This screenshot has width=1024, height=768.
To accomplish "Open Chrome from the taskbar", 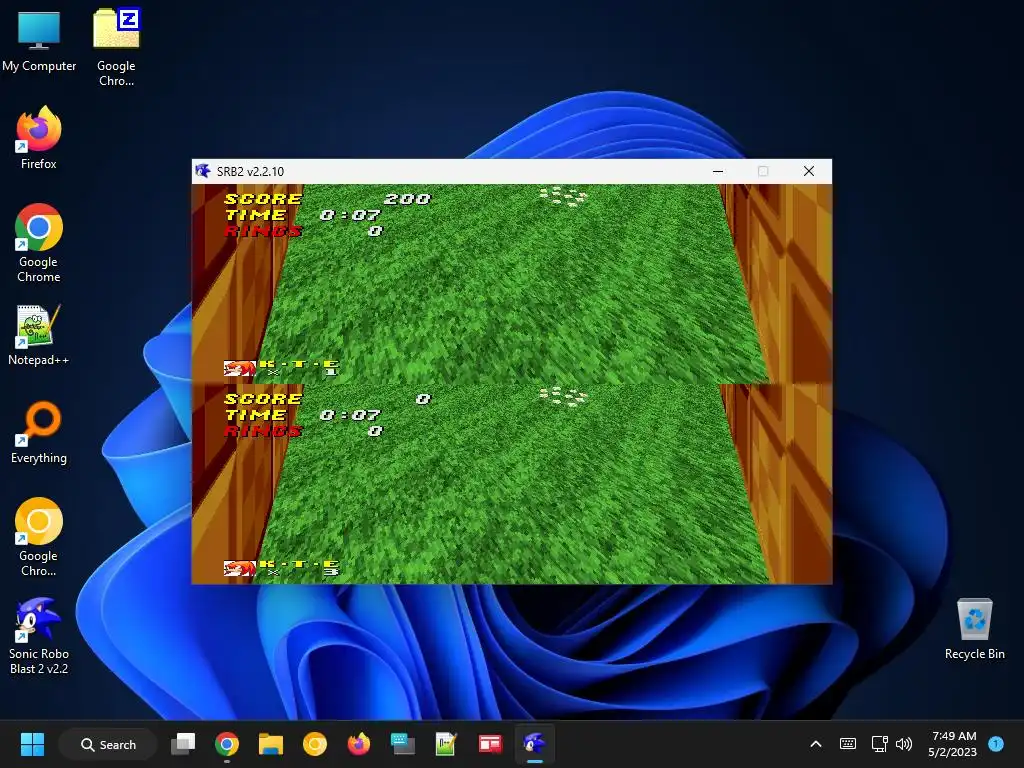I will tap(227, 744).
